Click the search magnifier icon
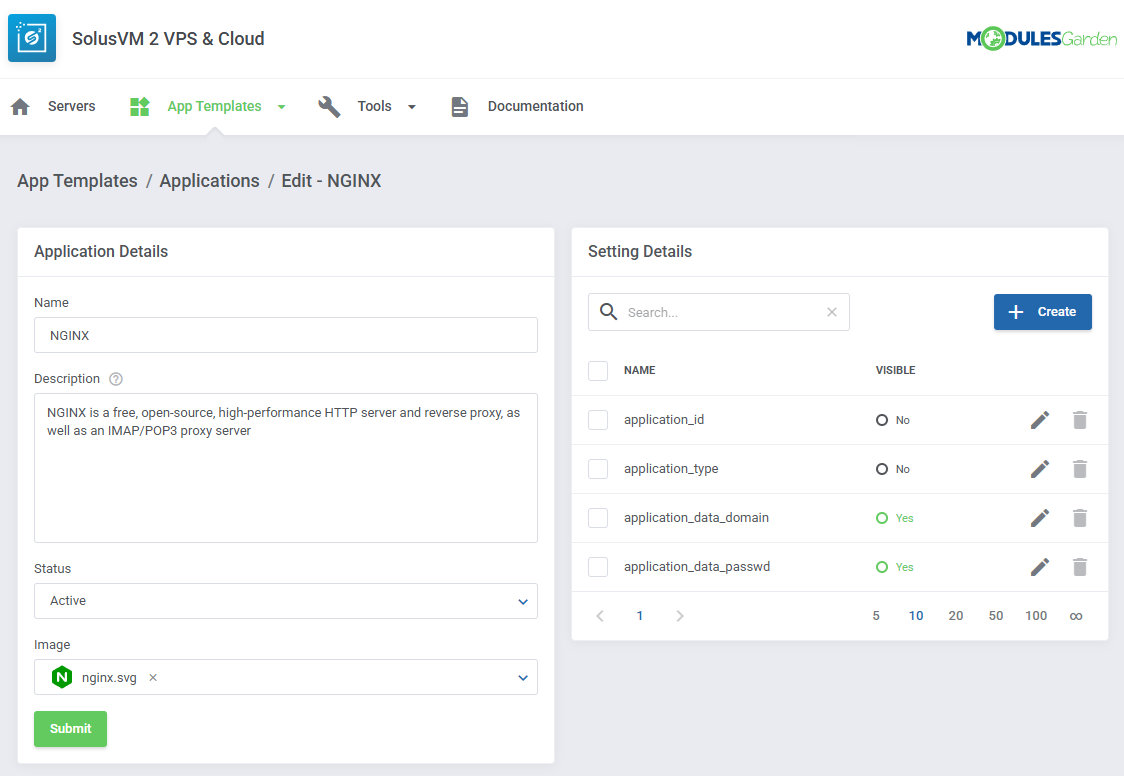This screenshot has width=1124, height=776. tap(609, 312)
